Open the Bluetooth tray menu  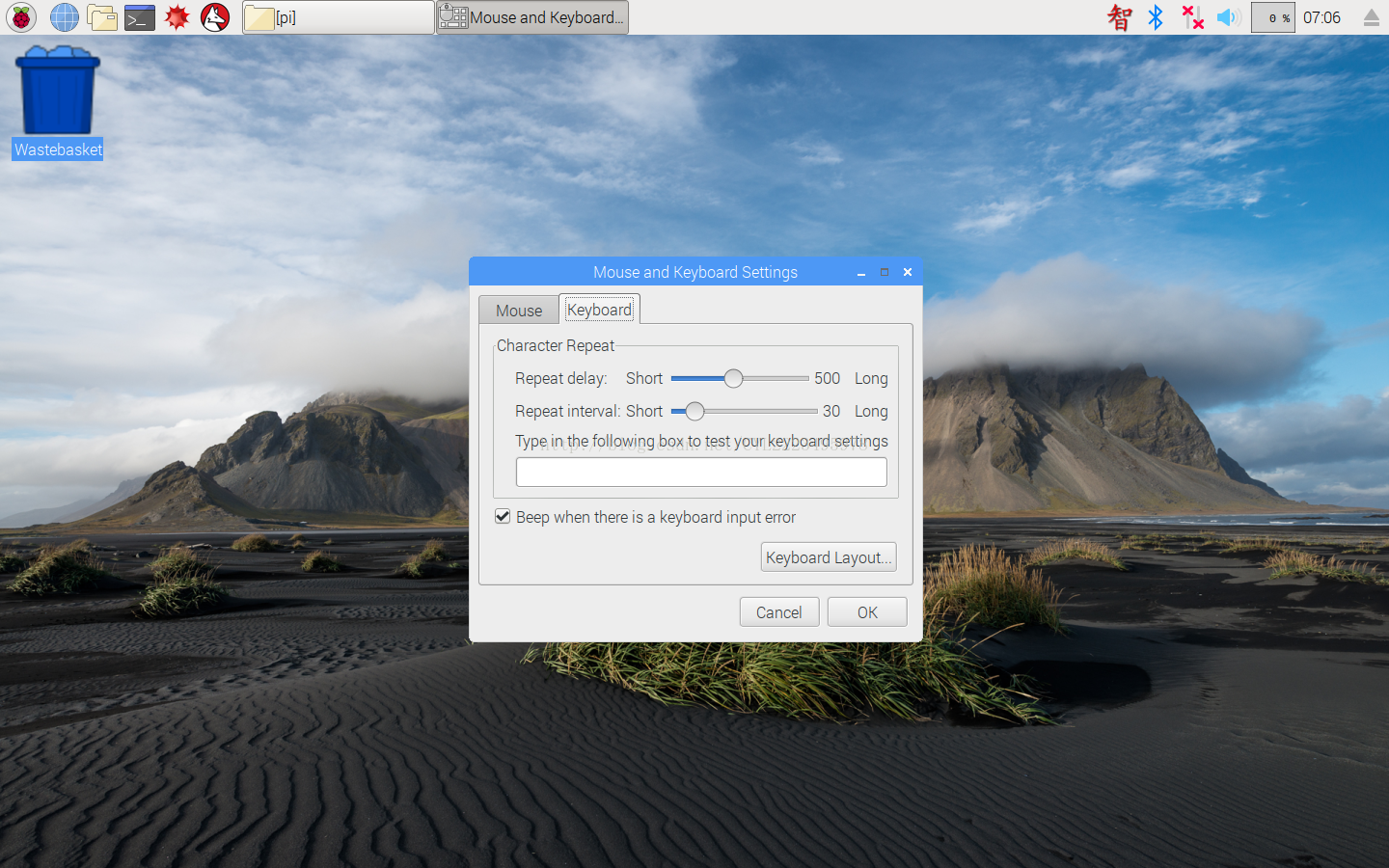(1156, 17)
